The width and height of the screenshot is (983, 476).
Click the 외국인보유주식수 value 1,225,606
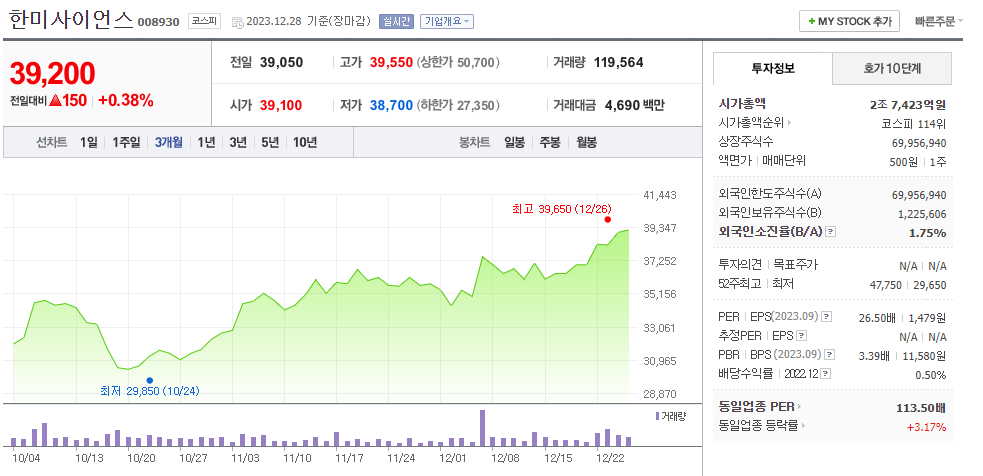coord(922,214)
